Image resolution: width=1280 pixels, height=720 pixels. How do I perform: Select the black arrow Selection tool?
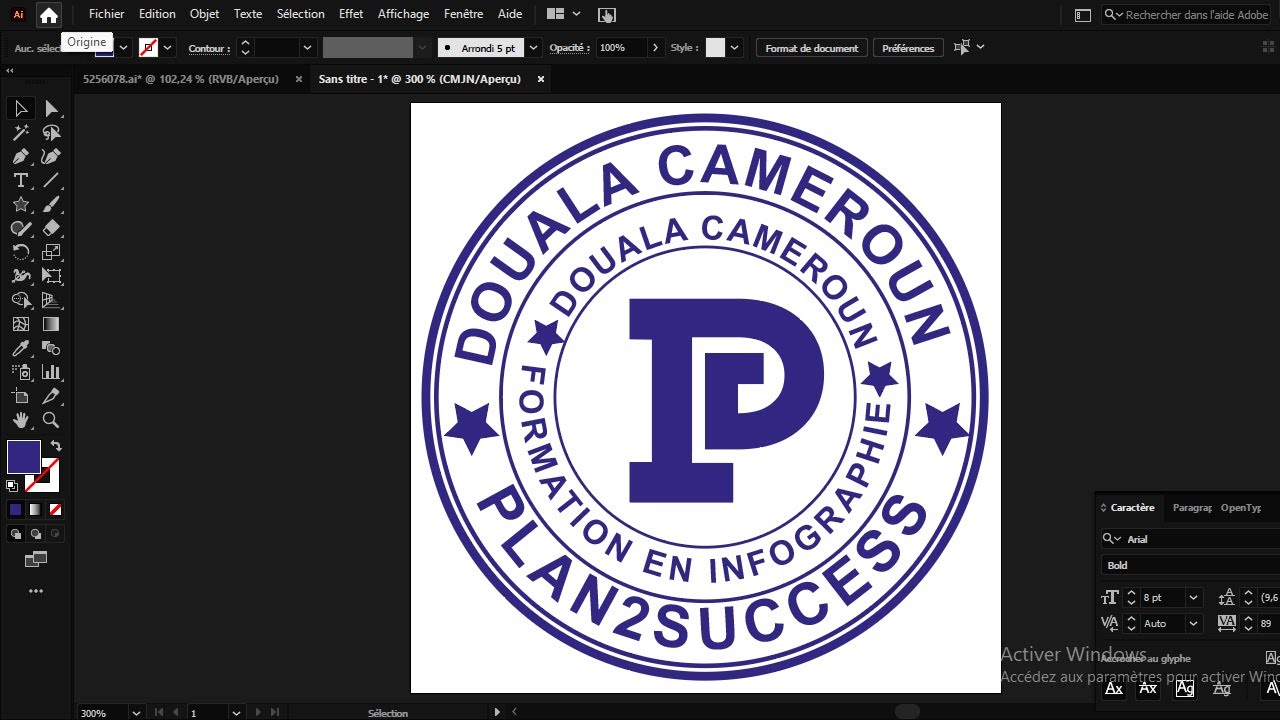(20, 108)
